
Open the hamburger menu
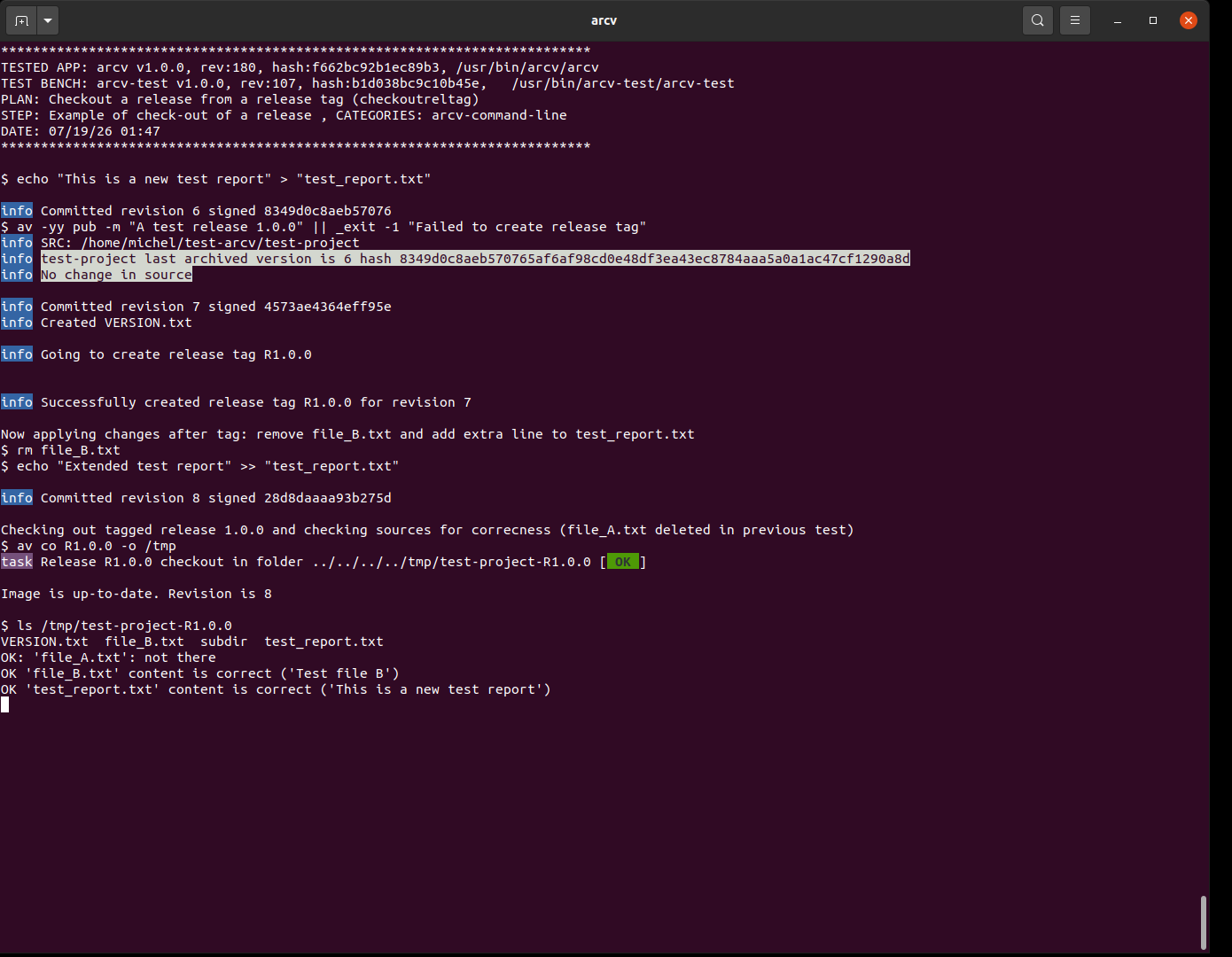tap(1075, 20)
